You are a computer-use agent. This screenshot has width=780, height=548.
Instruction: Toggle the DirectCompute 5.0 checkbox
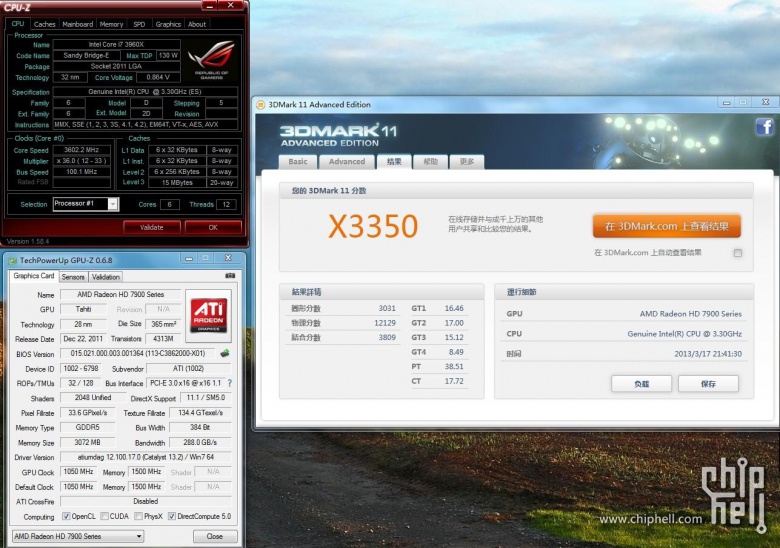pyautogui.click(x=172, y=516)
